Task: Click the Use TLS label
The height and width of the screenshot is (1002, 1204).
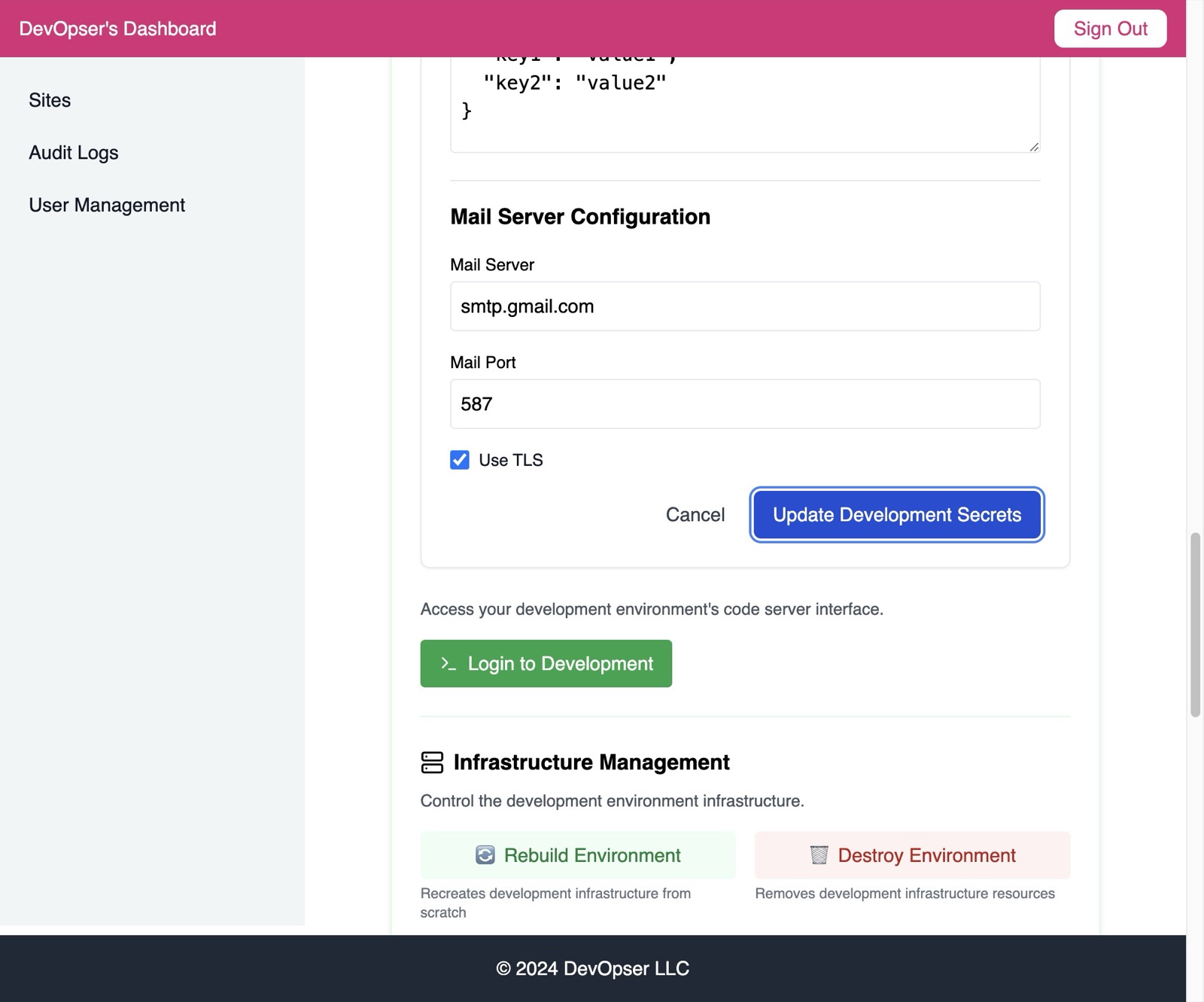Action: (511, 460)
